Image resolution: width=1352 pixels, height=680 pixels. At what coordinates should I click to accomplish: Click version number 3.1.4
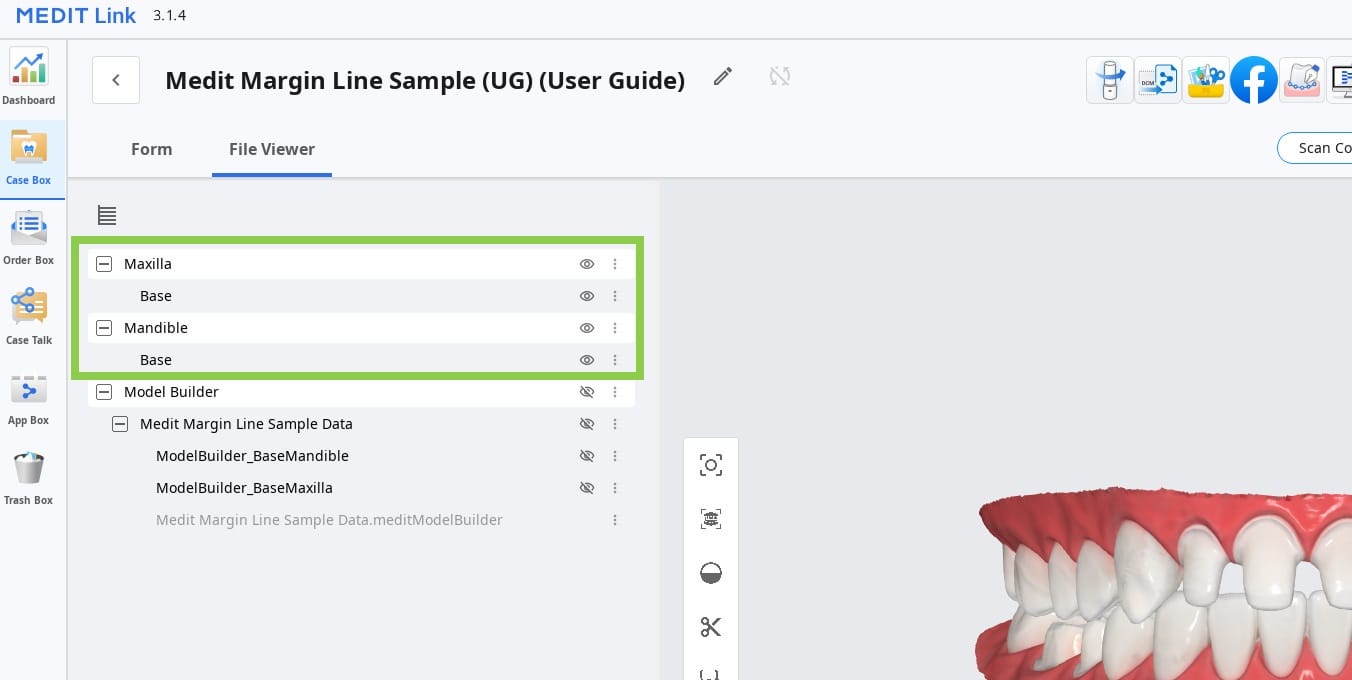pos(169,16)
